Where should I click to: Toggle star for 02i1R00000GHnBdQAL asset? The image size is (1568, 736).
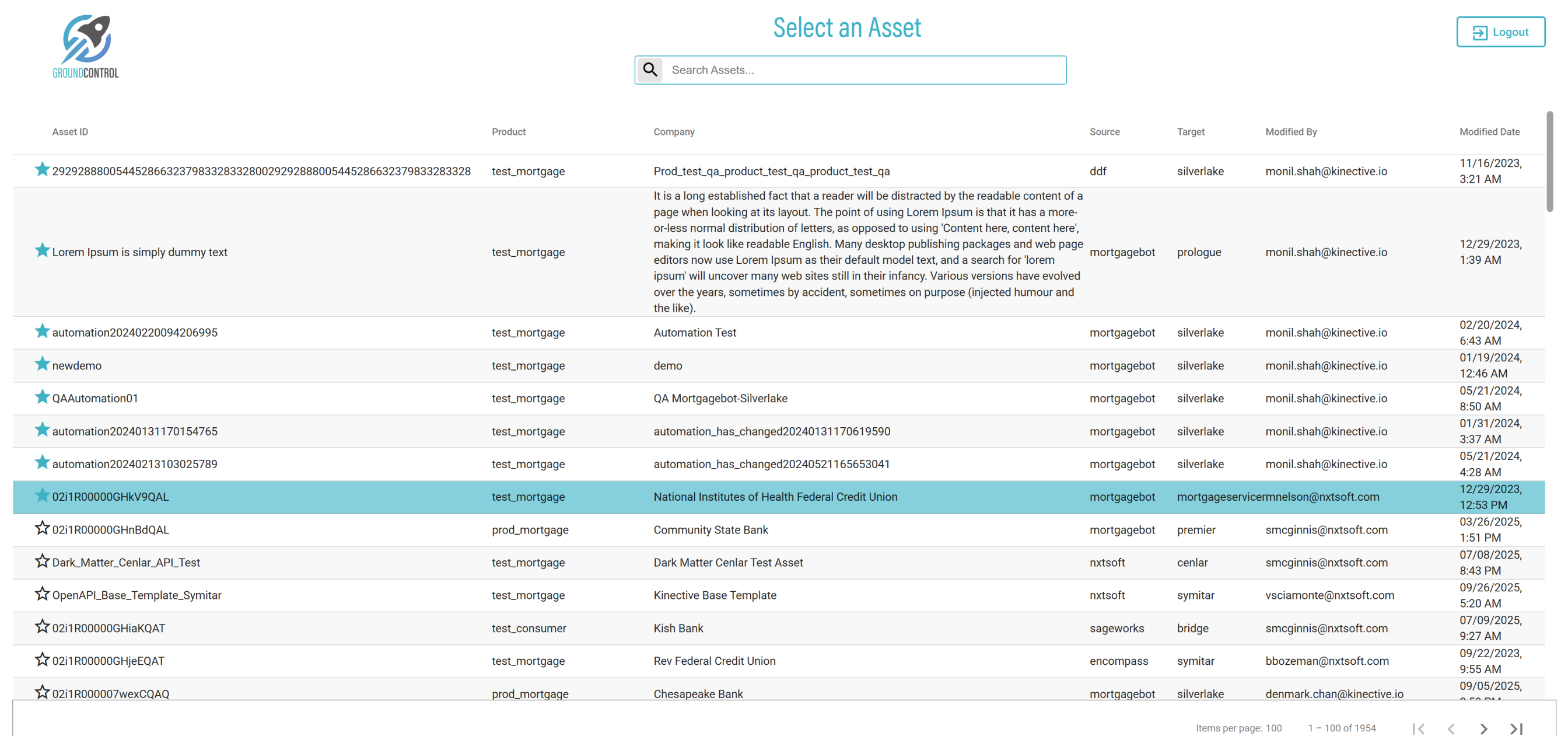click(x=42, y=528)
